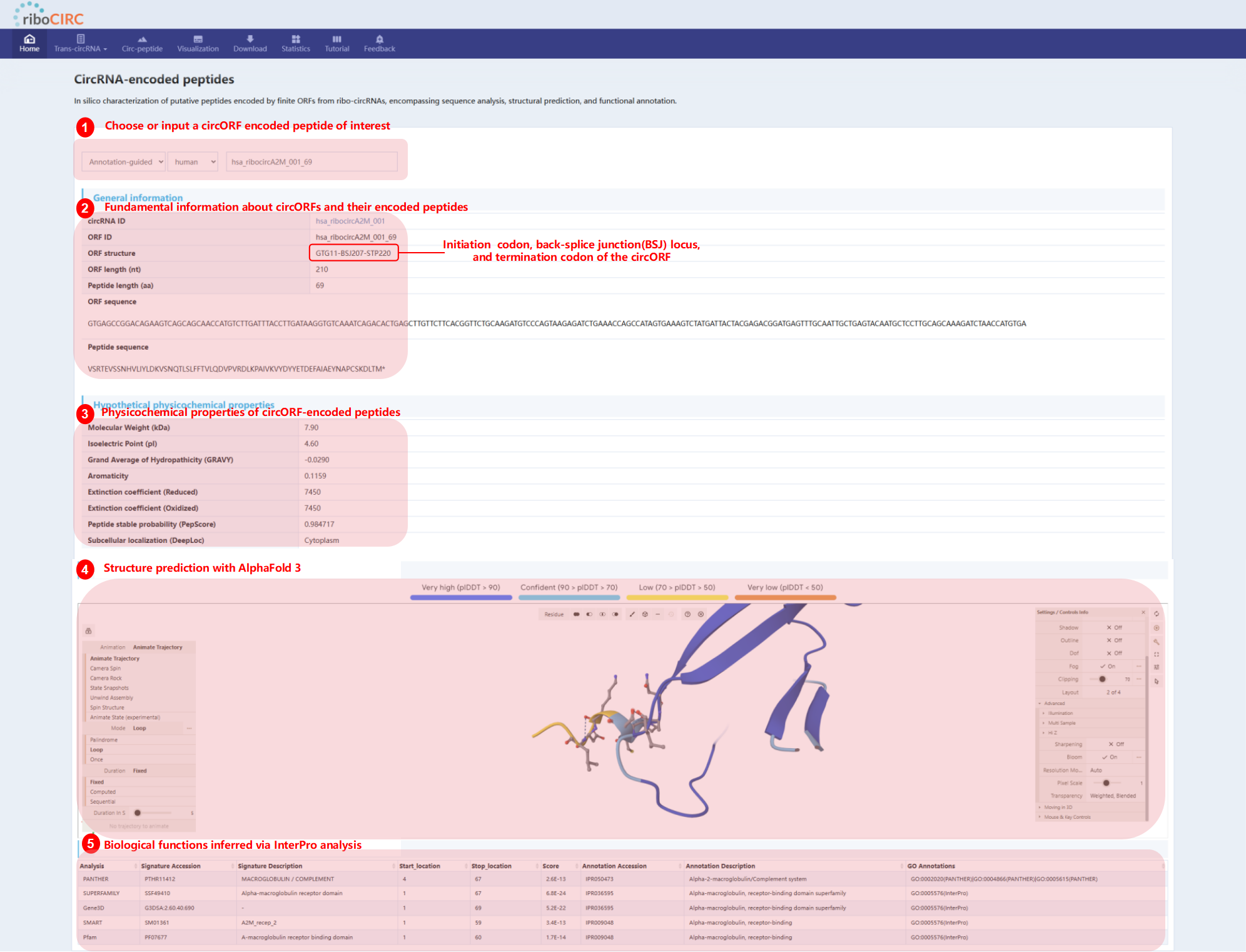Click the Feedback bell icon
1246x952 pixels.
click(379, 39)
